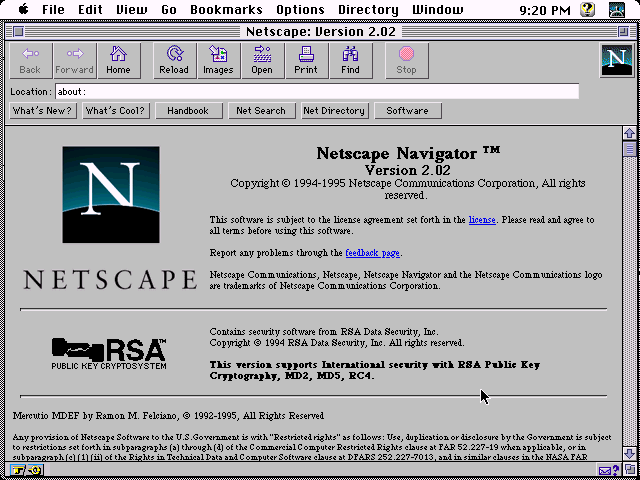This screenshot has width=640, height=480.
Task: Open the application switcher icon
Action: click(x=617, y=9)
